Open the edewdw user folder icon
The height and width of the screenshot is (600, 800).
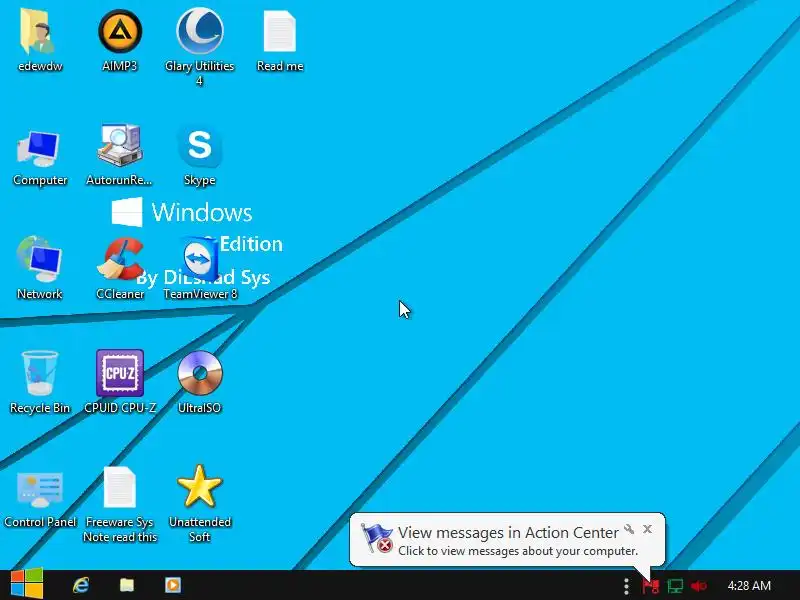39,32
